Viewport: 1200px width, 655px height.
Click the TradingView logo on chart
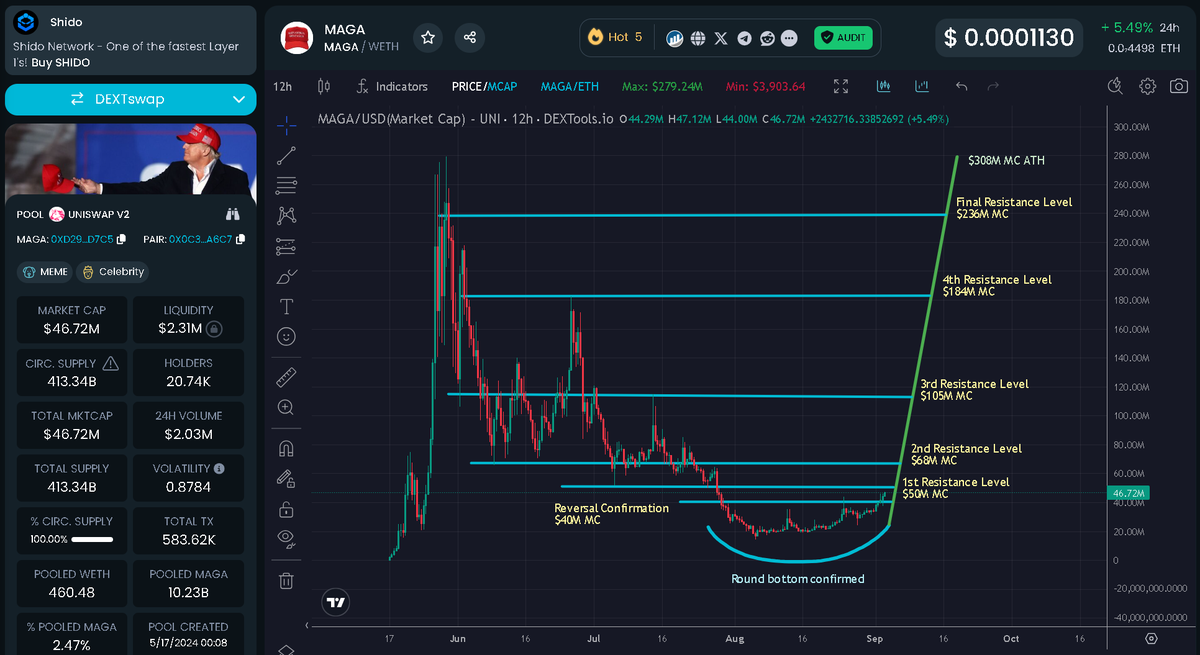click(336, 602)
